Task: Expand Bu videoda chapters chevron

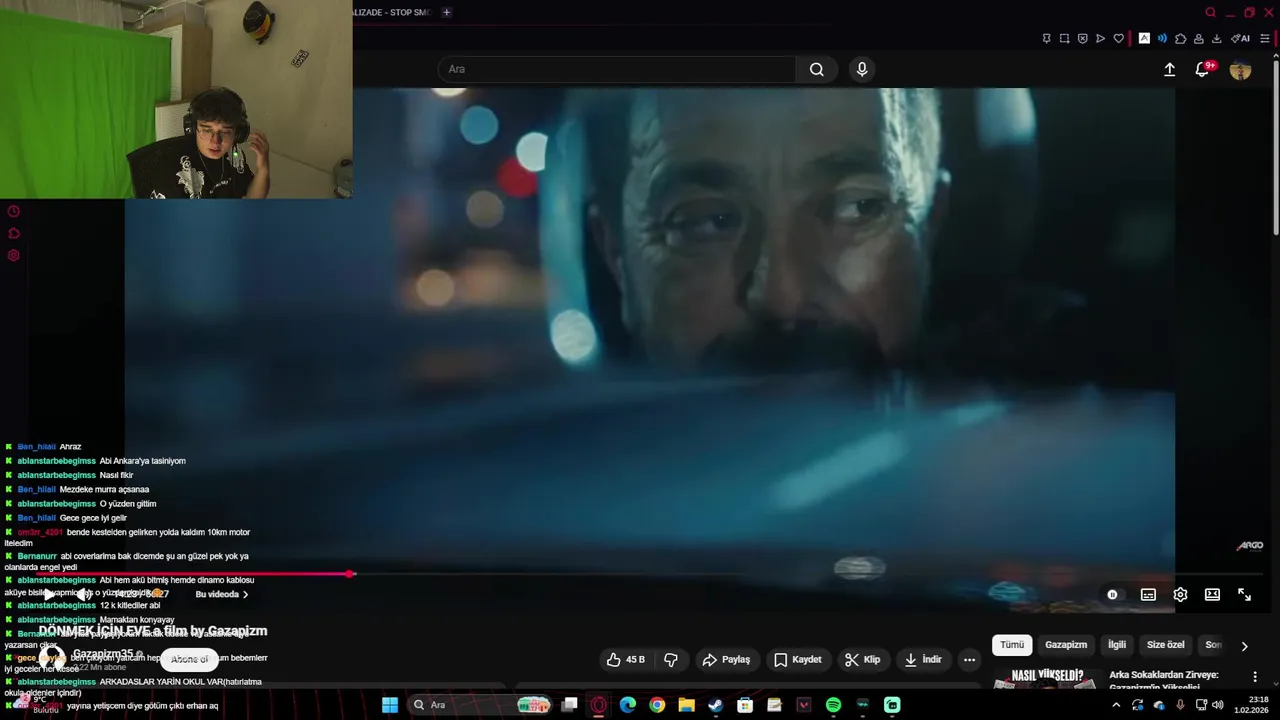Action: [245, 594]
